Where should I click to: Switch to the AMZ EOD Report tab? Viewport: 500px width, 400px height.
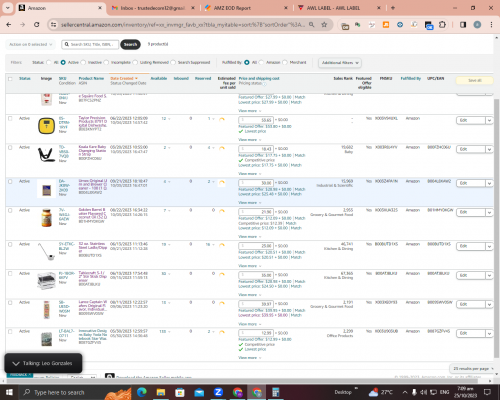point(246,8)
